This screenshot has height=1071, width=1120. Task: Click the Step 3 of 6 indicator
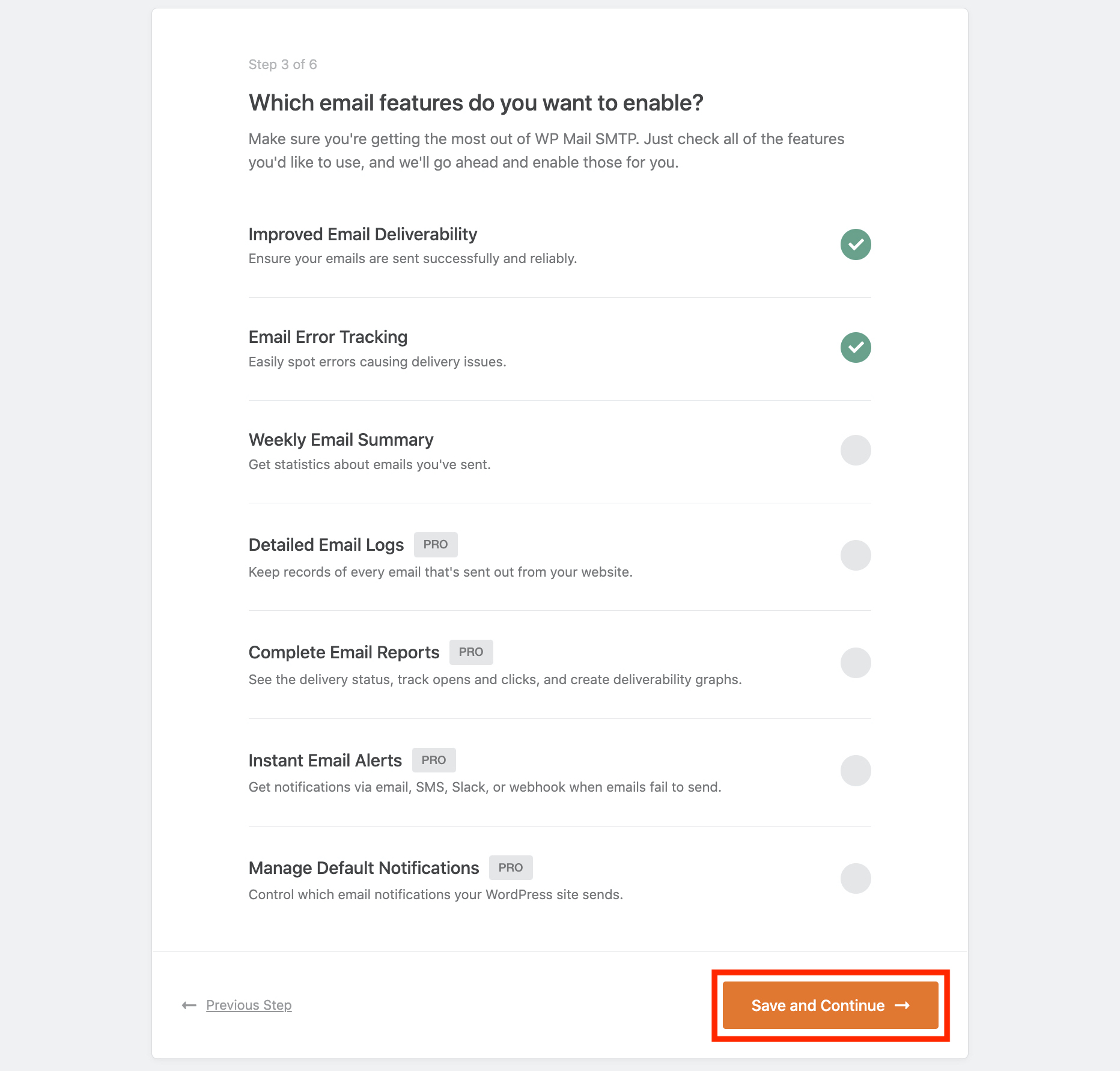tap(282, 64)
